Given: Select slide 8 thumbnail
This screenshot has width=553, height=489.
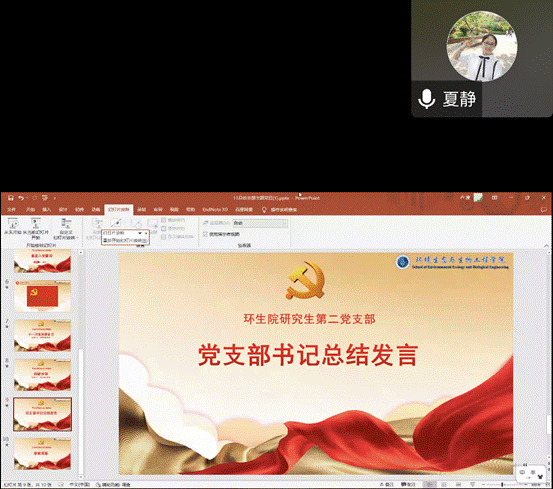Looking at the screenshot, I should (x=42, y=375).
